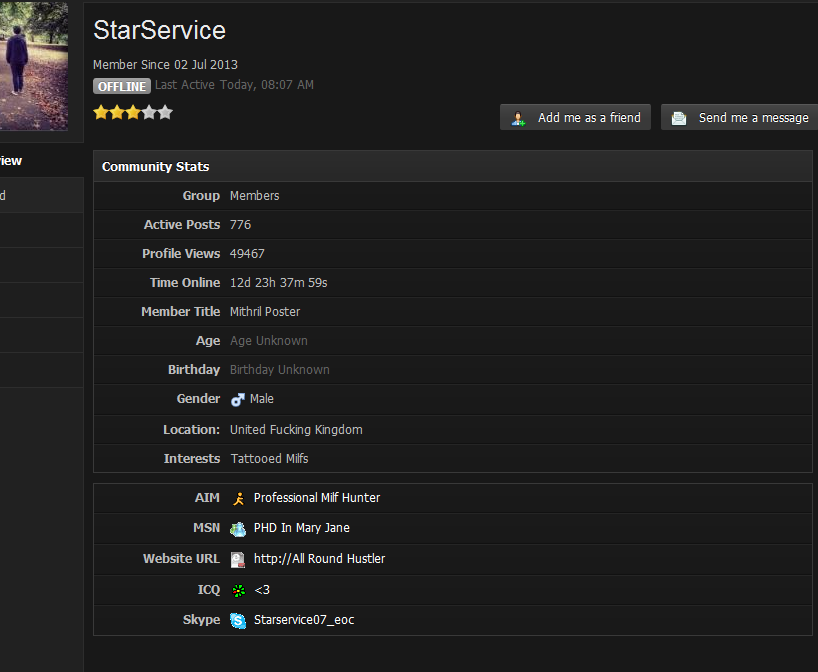Click the <3 ICQ value
The width and height of the screenshot is (818, 672).
pos(262,590)
